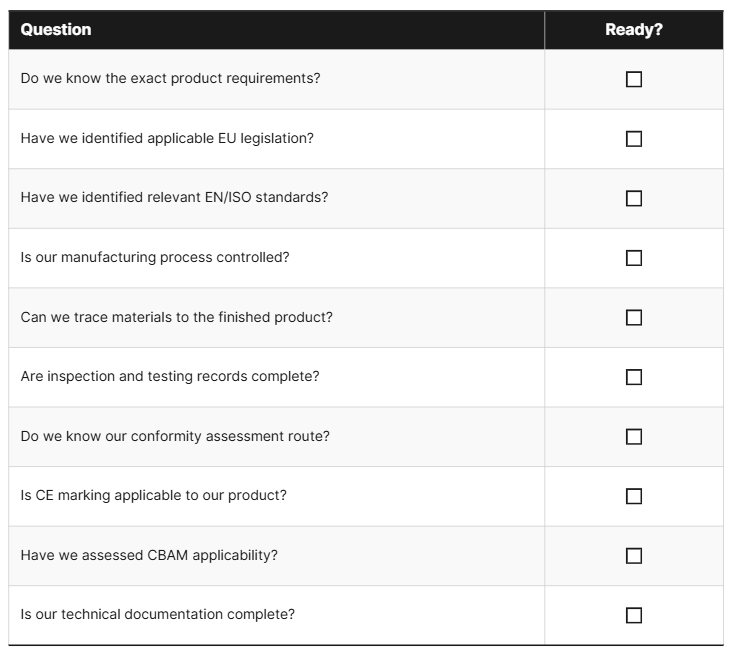733x650 pixels.
Task: Select the 'Is our technical documentation complete?' text
Action: pos(158,614)
